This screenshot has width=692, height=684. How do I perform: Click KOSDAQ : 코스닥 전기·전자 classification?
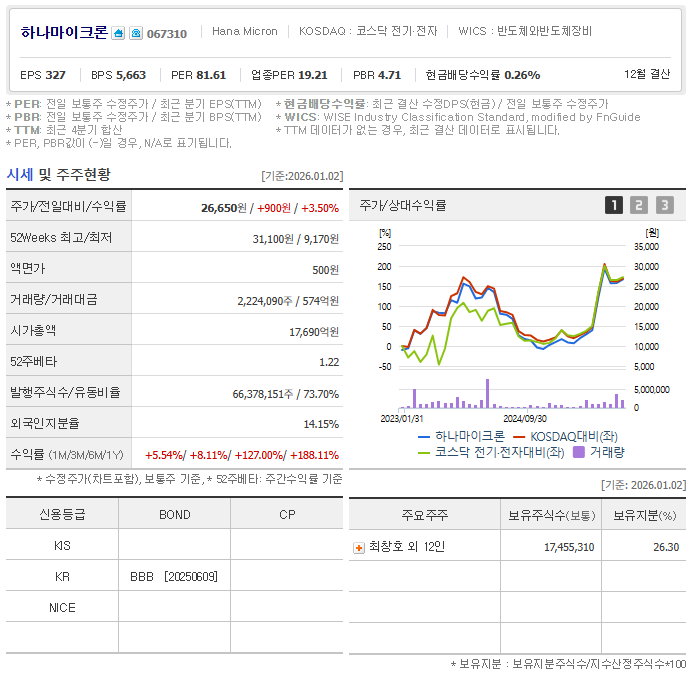[368, 31]
